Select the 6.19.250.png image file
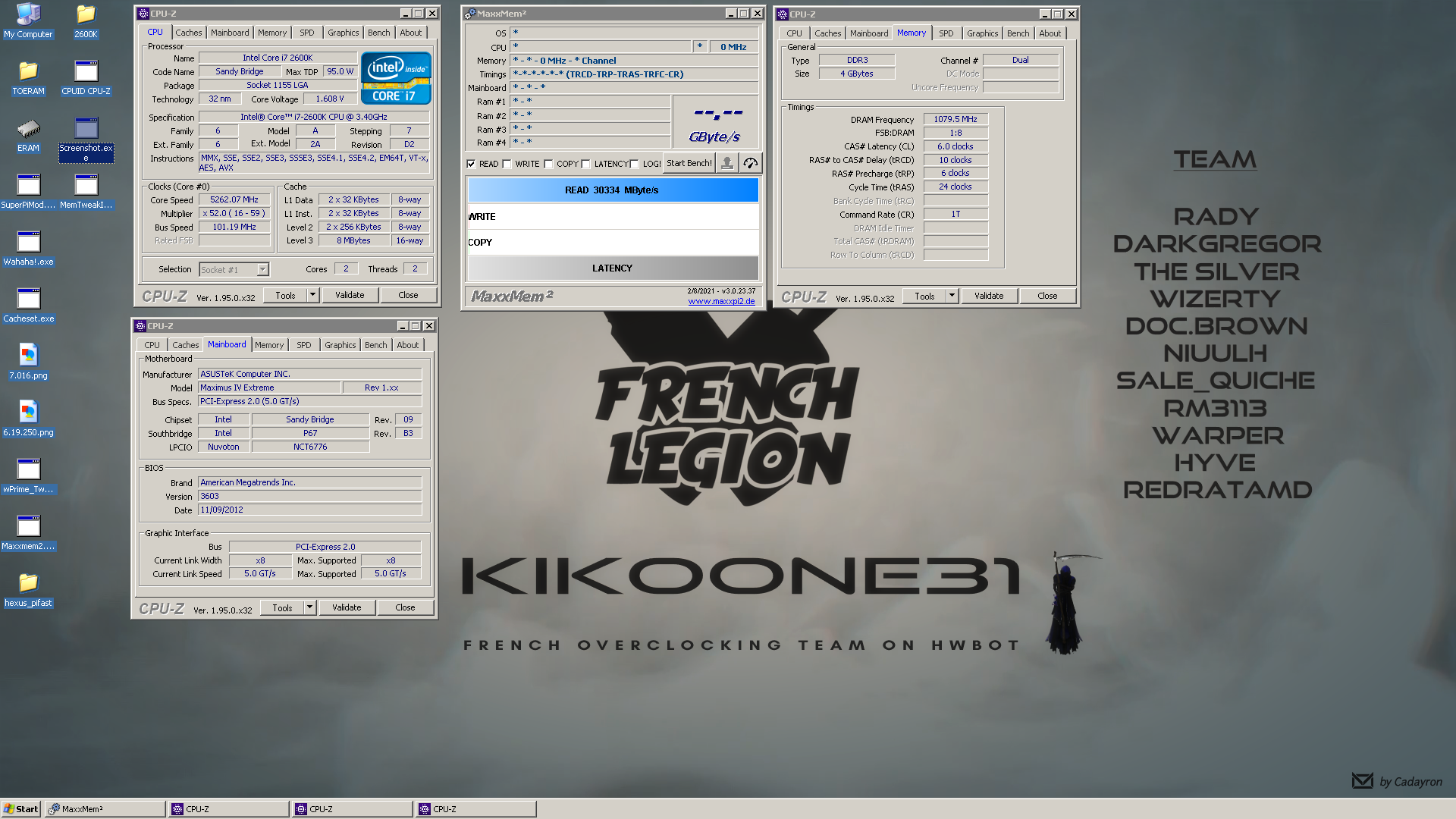1456x819 pixels. (28, 419)
